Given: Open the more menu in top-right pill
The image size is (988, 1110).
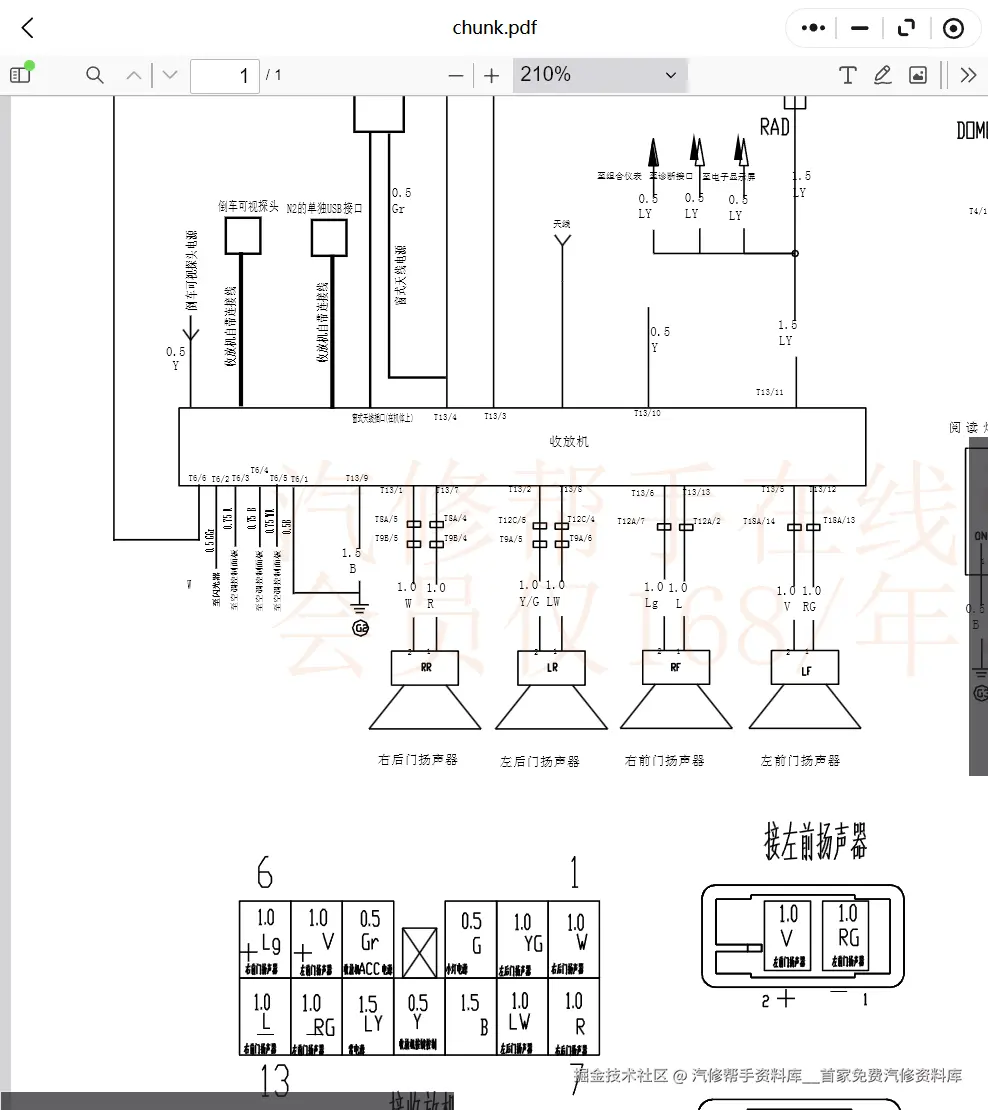Looking at the screenshot, I should [x=812, y=28].
